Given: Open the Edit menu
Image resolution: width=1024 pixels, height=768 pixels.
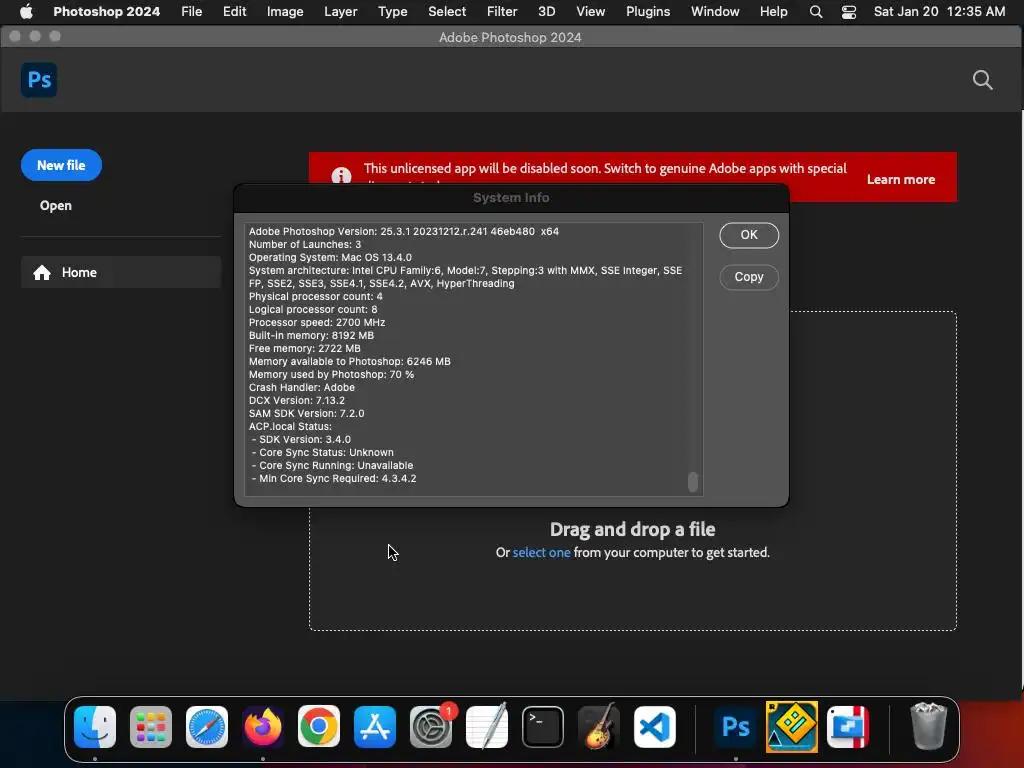Looking at the screenshot, I should tap(234, 12).
